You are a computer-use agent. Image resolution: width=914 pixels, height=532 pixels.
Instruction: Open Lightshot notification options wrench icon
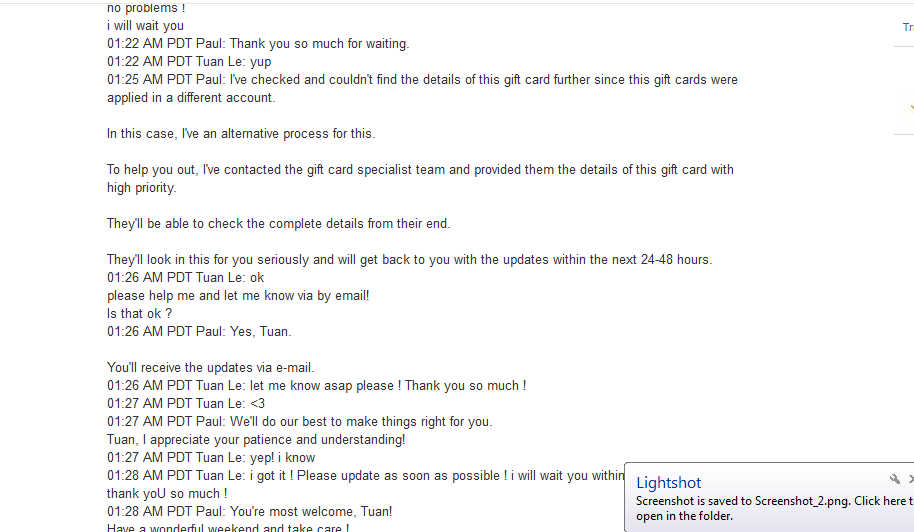point(895,480)
